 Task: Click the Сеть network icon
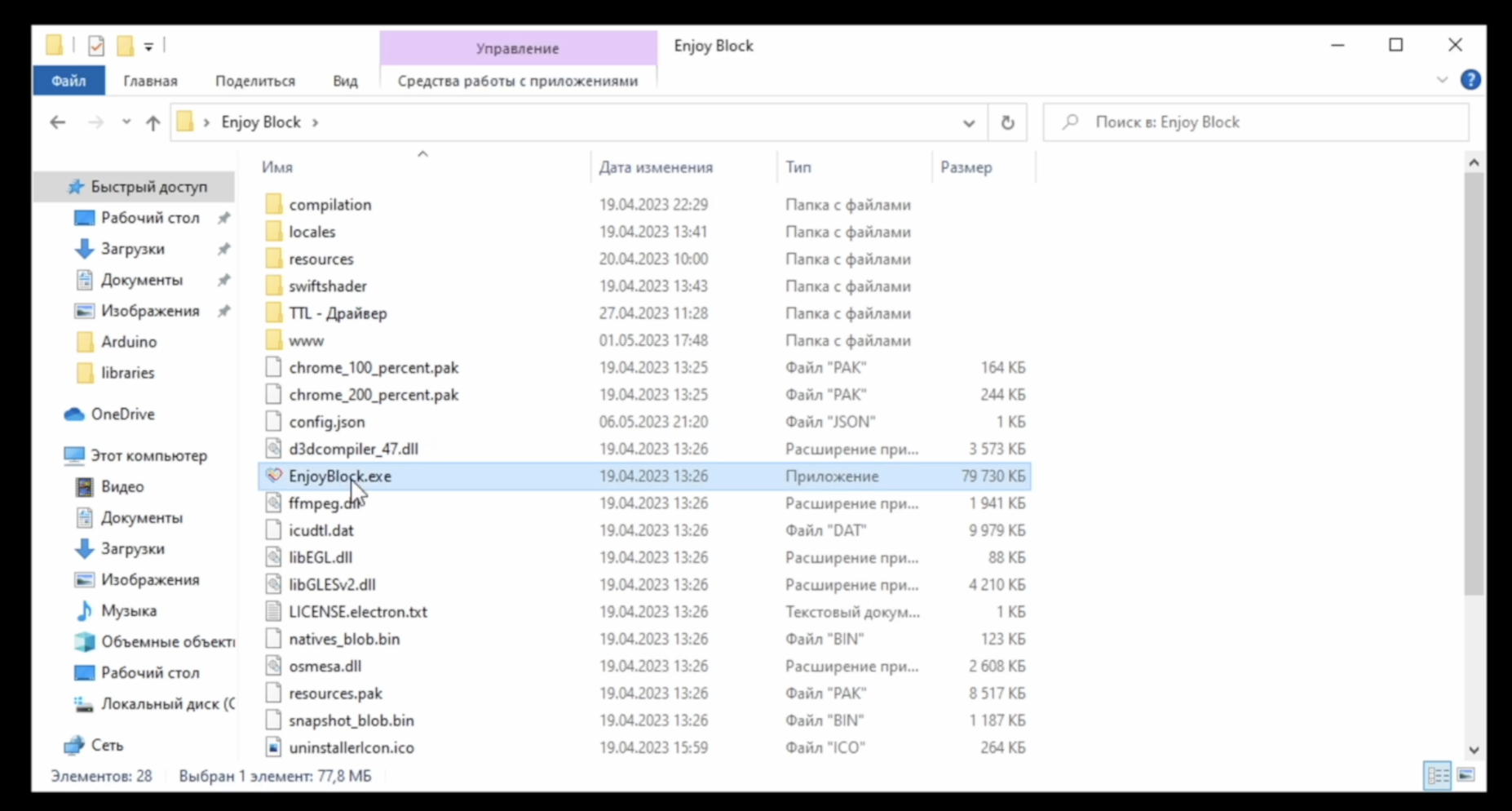pos(74,745)
